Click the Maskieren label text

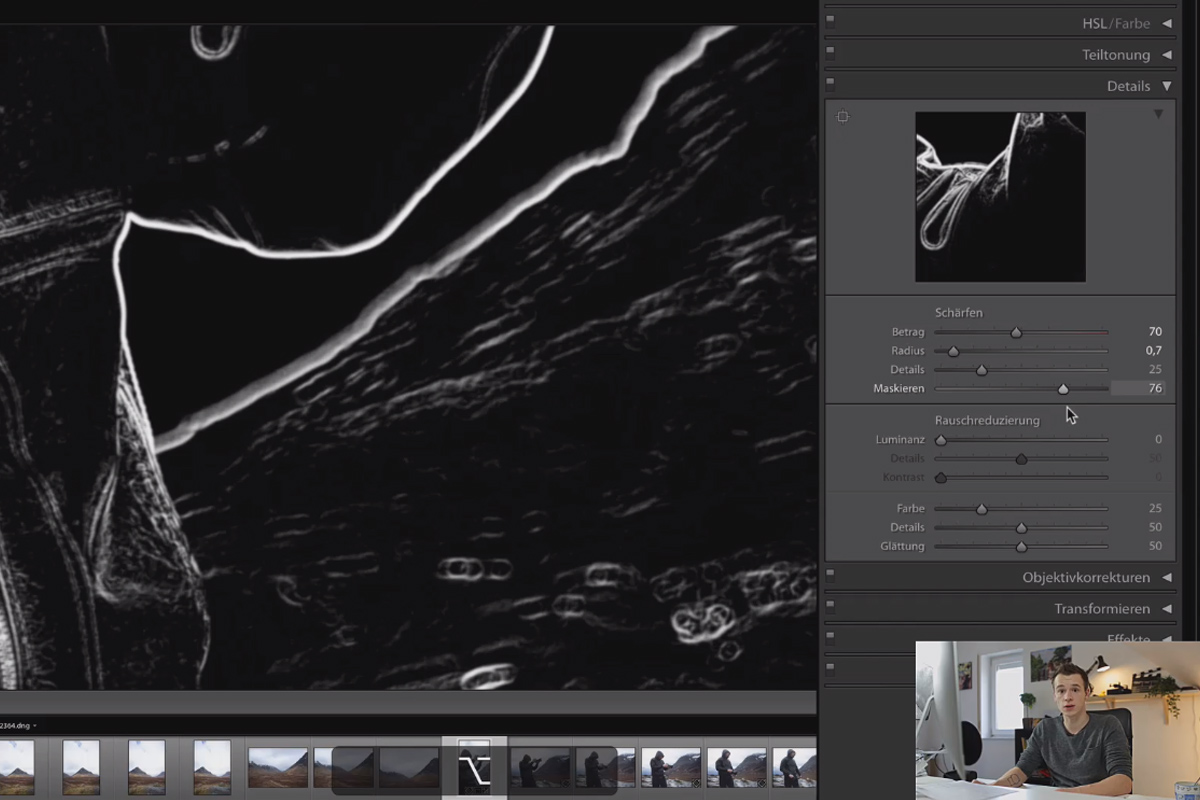coord(899,389)
